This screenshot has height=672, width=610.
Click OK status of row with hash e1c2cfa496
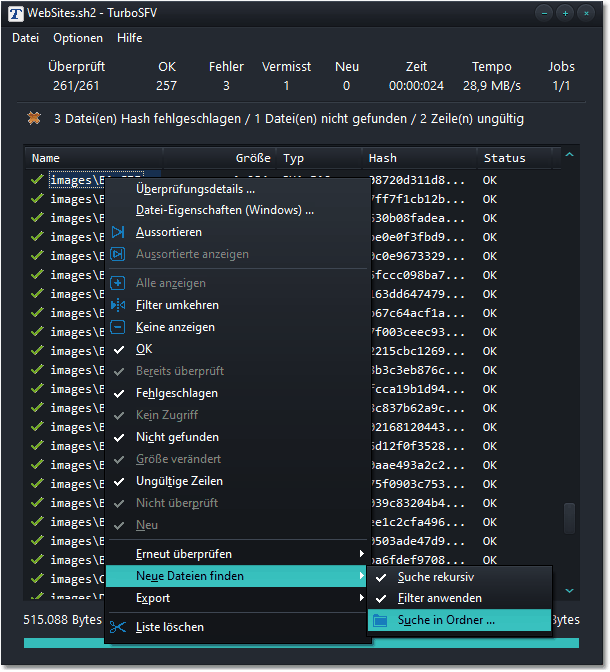[x=490, y=522]
